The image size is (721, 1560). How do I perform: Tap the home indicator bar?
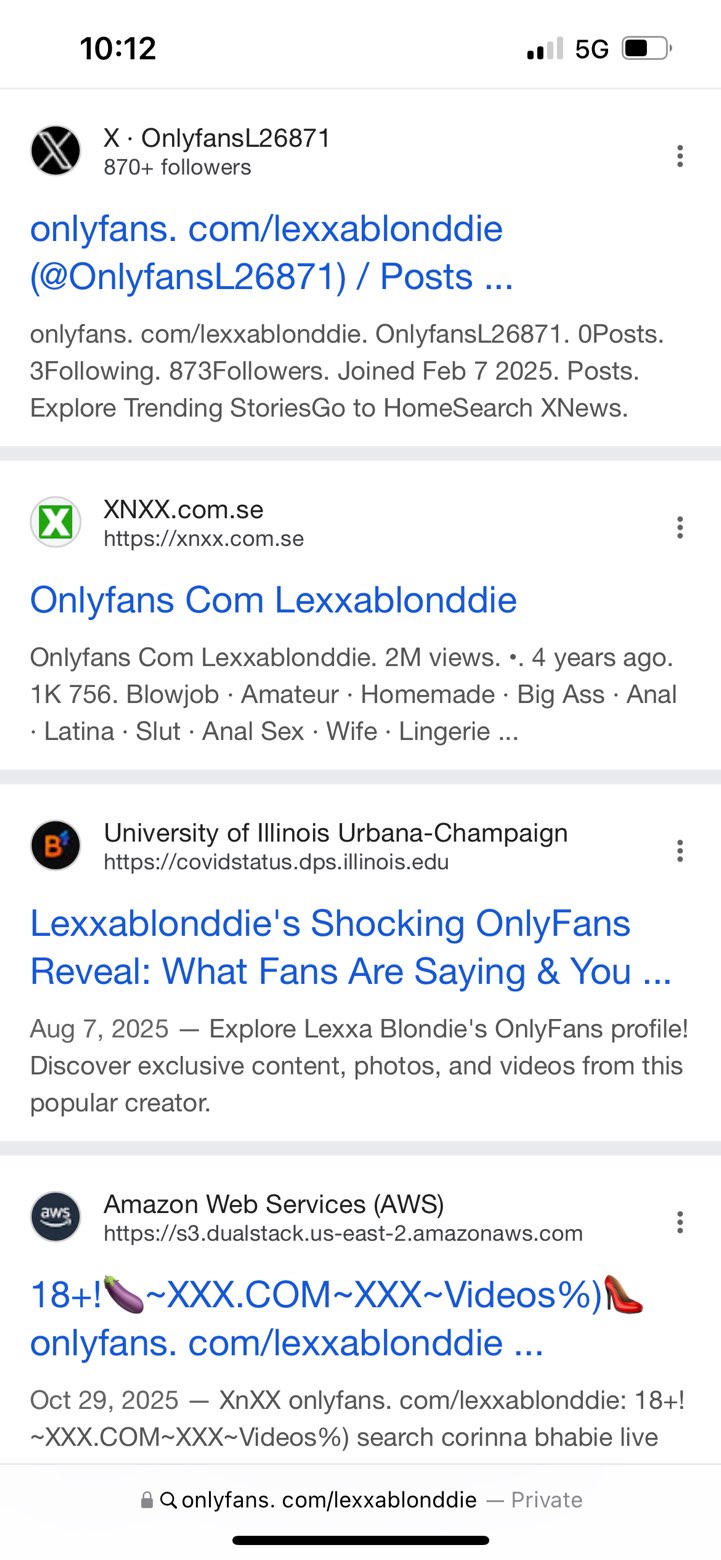360,1540
